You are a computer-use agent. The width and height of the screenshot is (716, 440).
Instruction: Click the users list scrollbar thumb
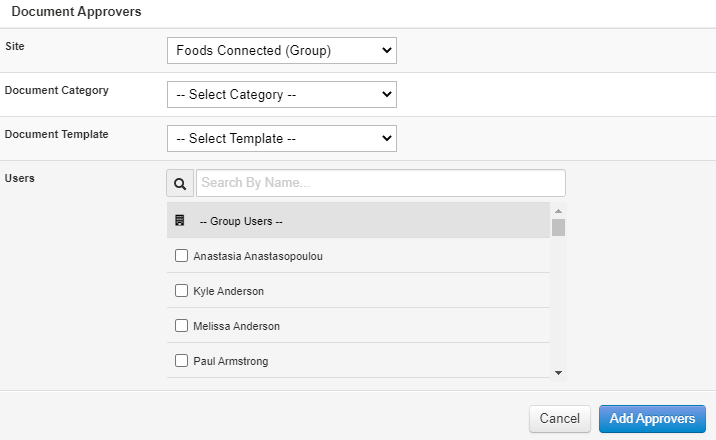pos(558,227)
